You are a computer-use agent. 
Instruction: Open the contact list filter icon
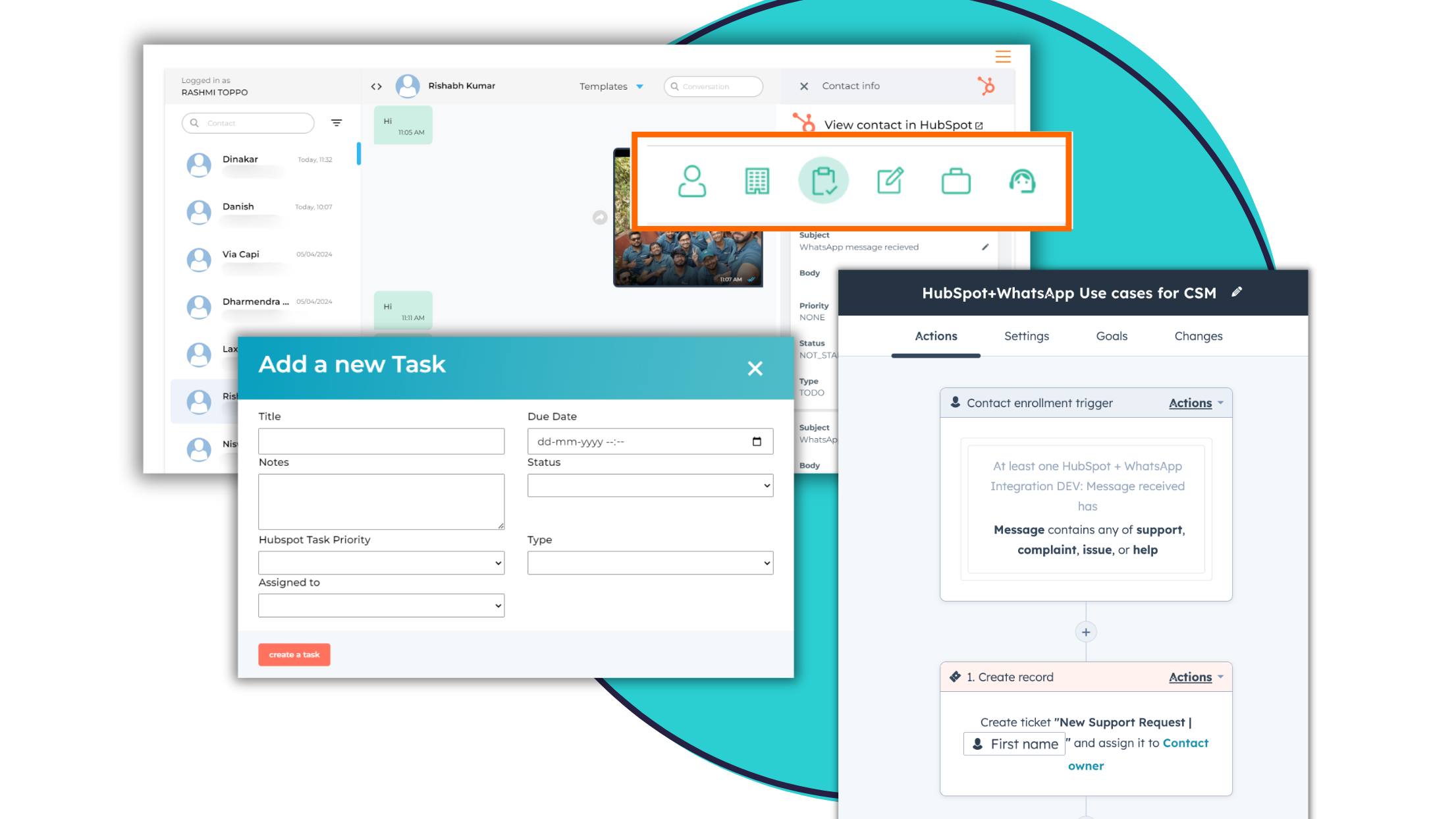(x=337, y=123)
